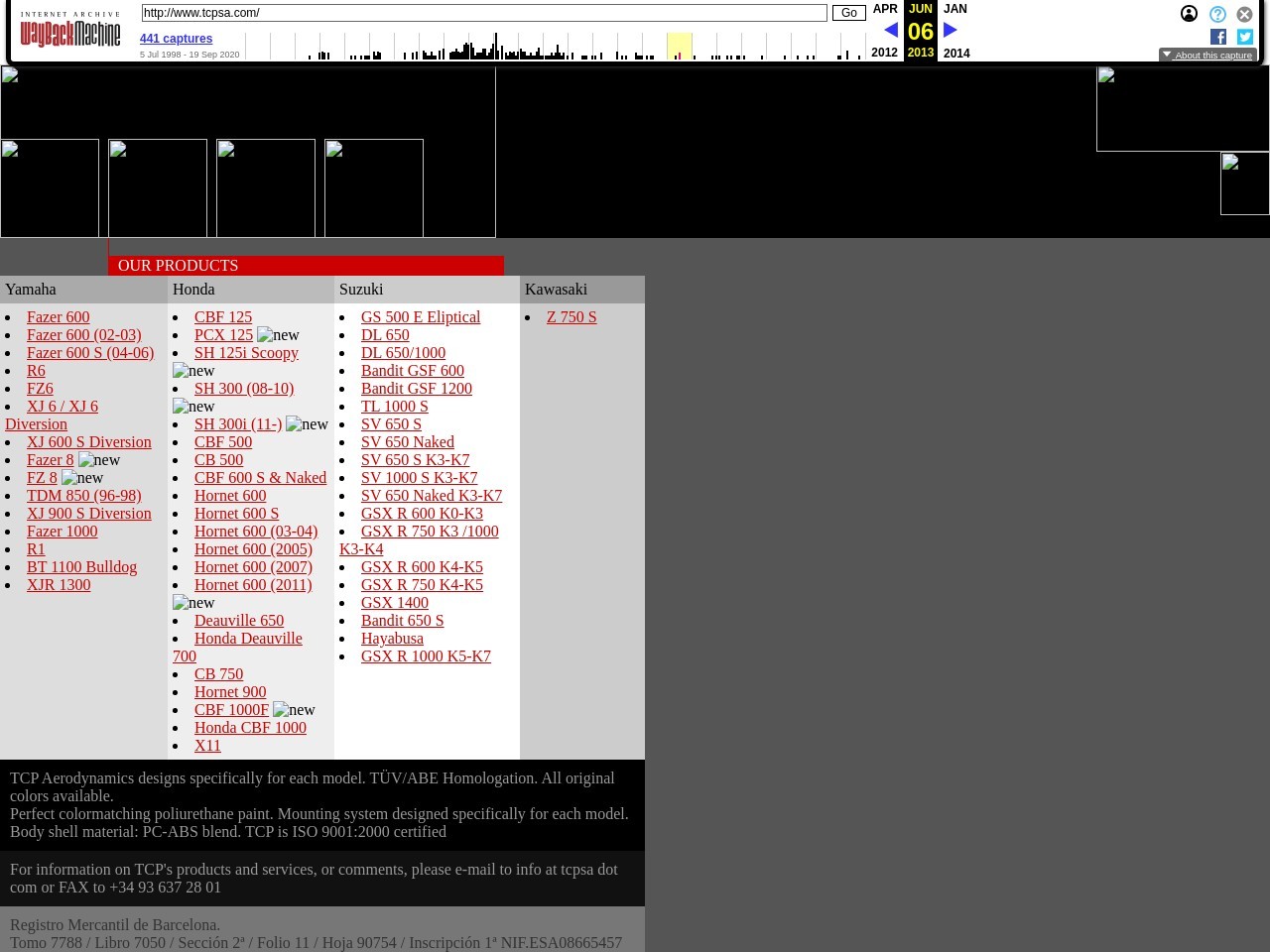Open the user account icon
The image size is (1270, 952).
pos(1189,14)
